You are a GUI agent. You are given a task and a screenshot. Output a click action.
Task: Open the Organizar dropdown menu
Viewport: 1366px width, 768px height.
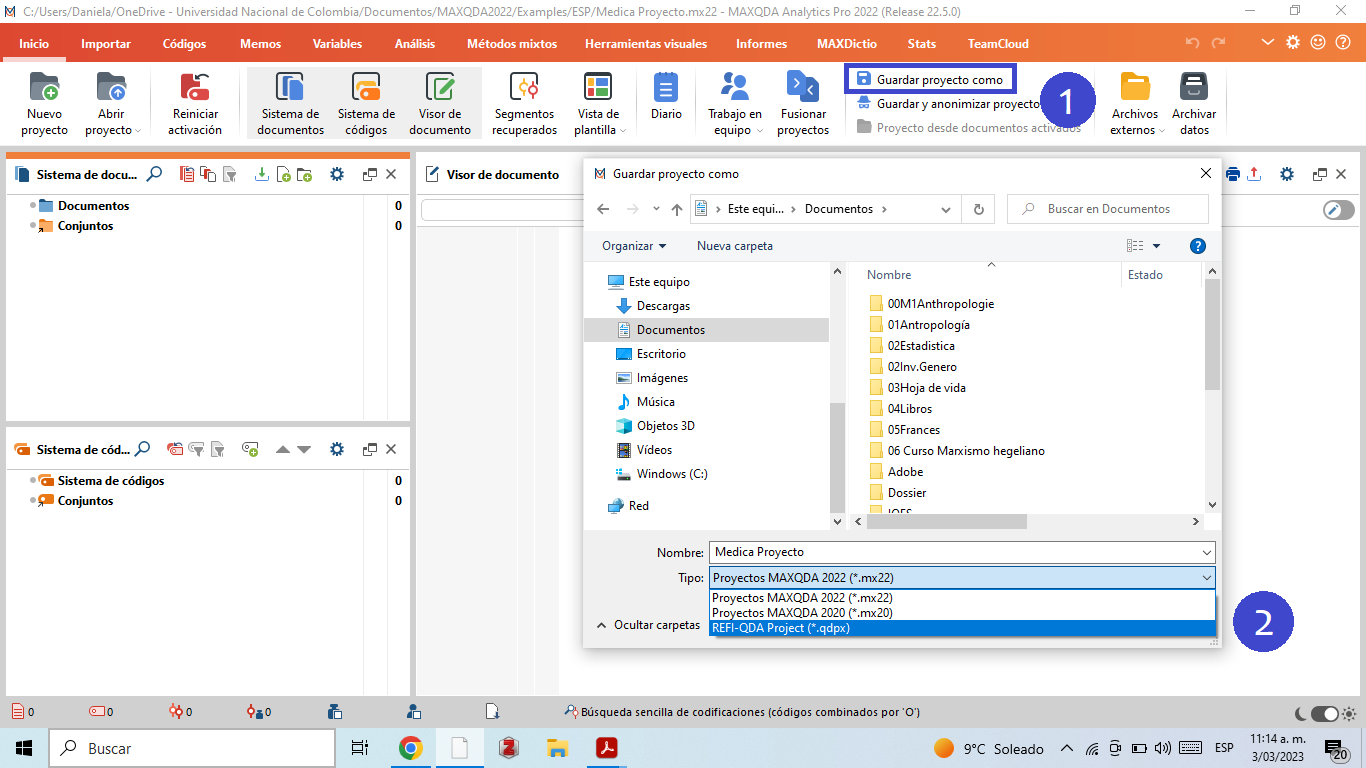coord(634,246)
